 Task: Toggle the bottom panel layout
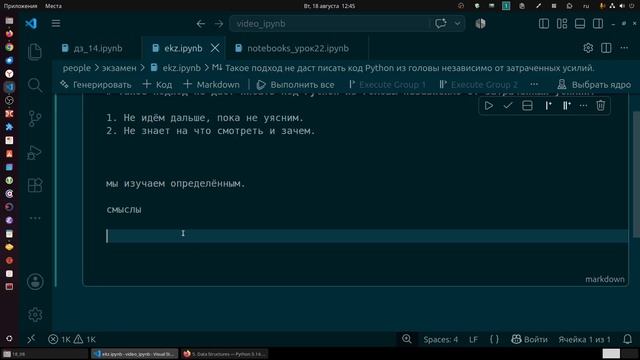580,24
